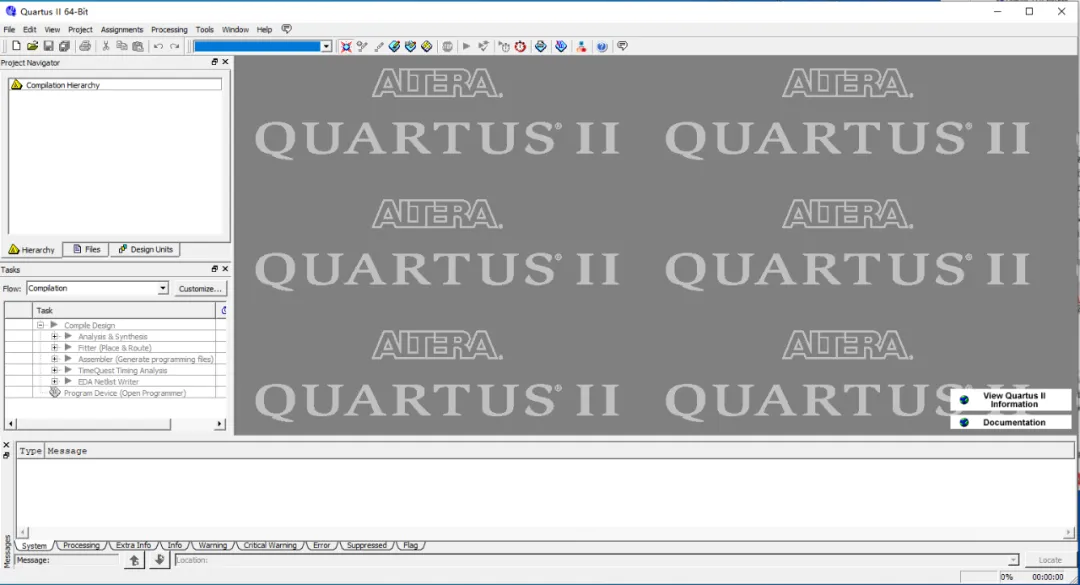Open Settings via the red-cross toolbar icon
The image size is (1080, 585).
(x=346, y=46)
